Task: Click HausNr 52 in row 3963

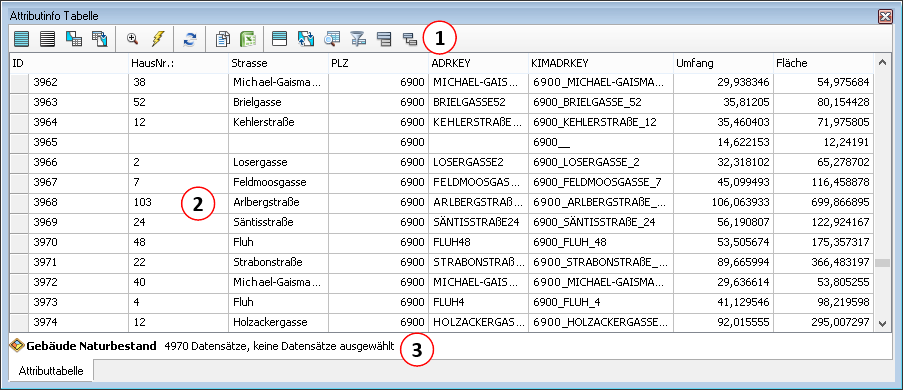Action: pos(179,103)
